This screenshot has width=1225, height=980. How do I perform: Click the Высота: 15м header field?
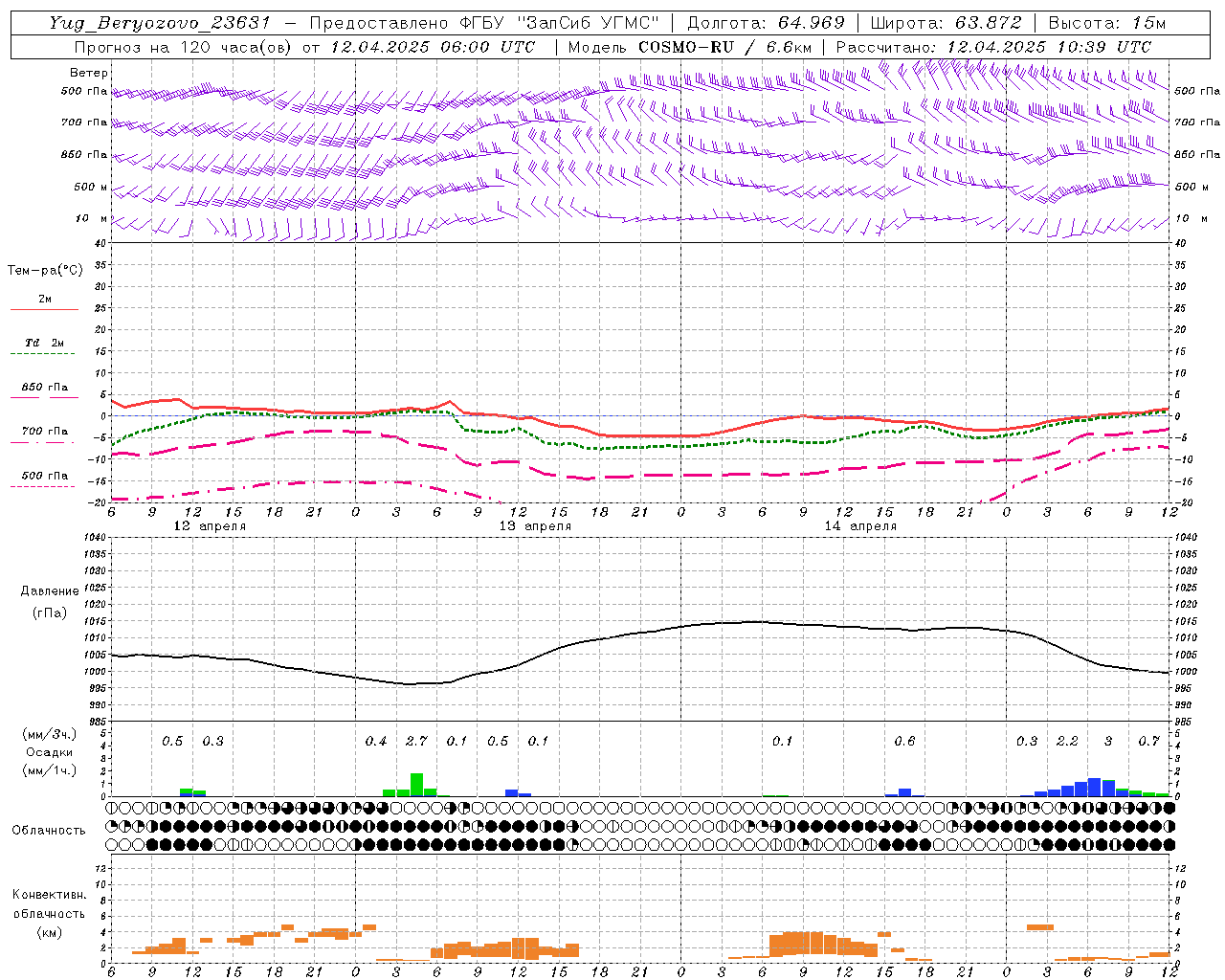pyautogui.click(x=1107, y=23)
